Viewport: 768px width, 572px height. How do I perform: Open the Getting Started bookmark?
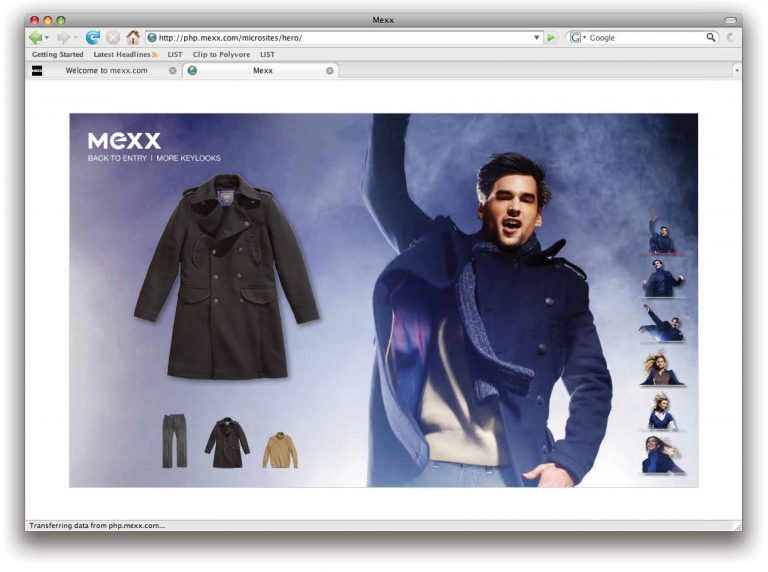tap(58, 54)
